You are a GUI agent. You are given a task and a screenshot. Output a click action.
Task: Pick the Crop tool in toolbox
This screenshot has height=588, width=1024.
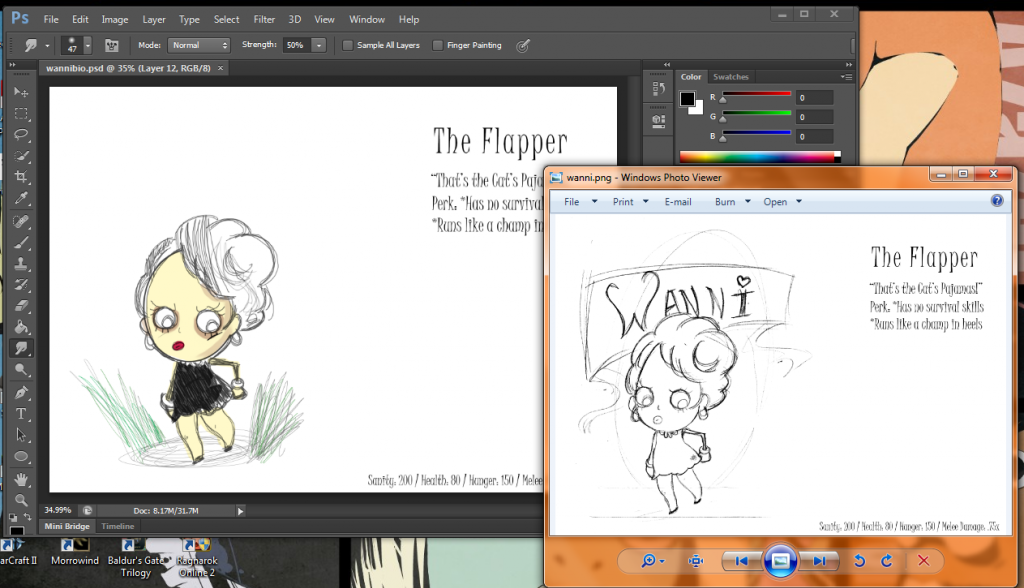[21, 177]
